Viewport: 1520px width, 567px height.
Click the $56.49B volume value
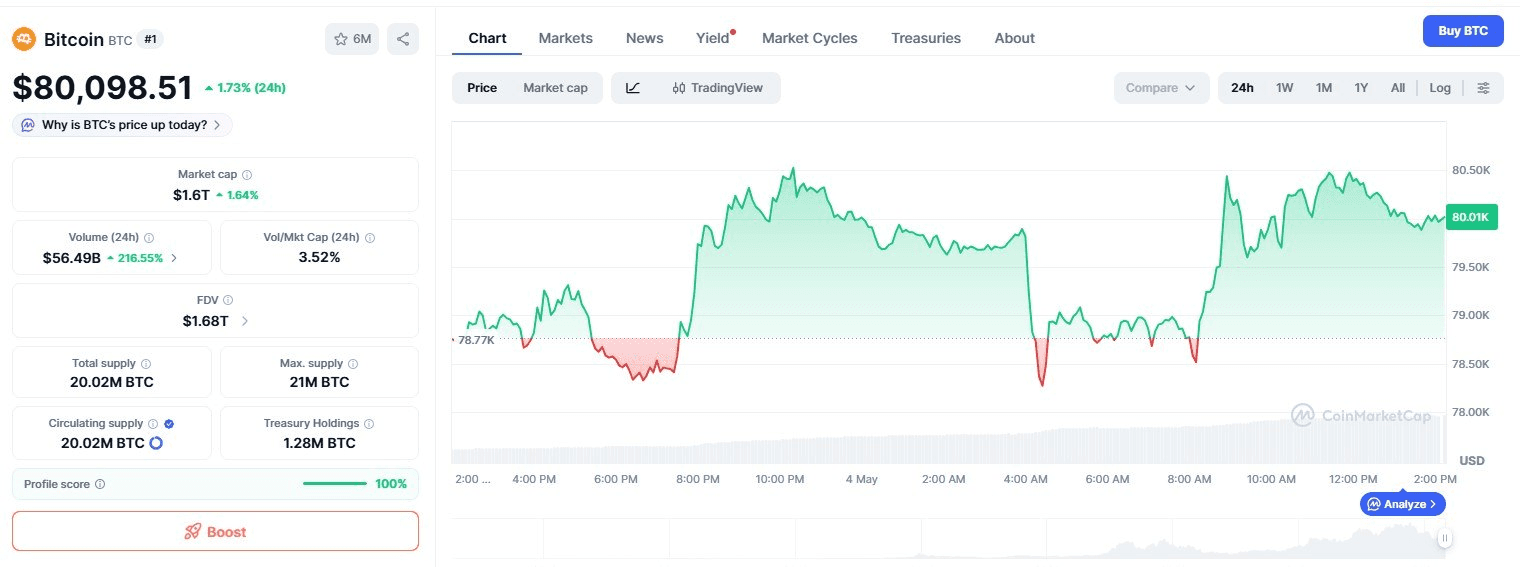pos(72,258)
